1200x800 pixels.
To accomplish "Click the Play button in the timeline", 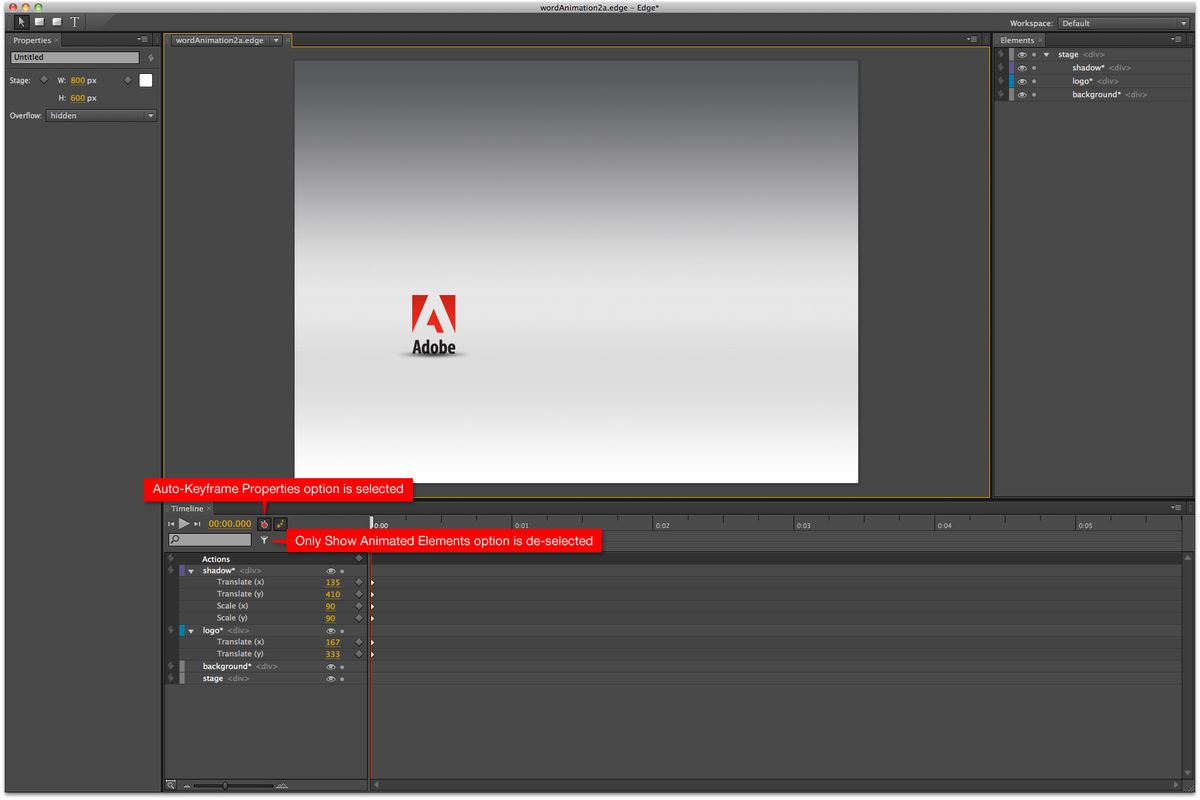I will click(183, 522).
